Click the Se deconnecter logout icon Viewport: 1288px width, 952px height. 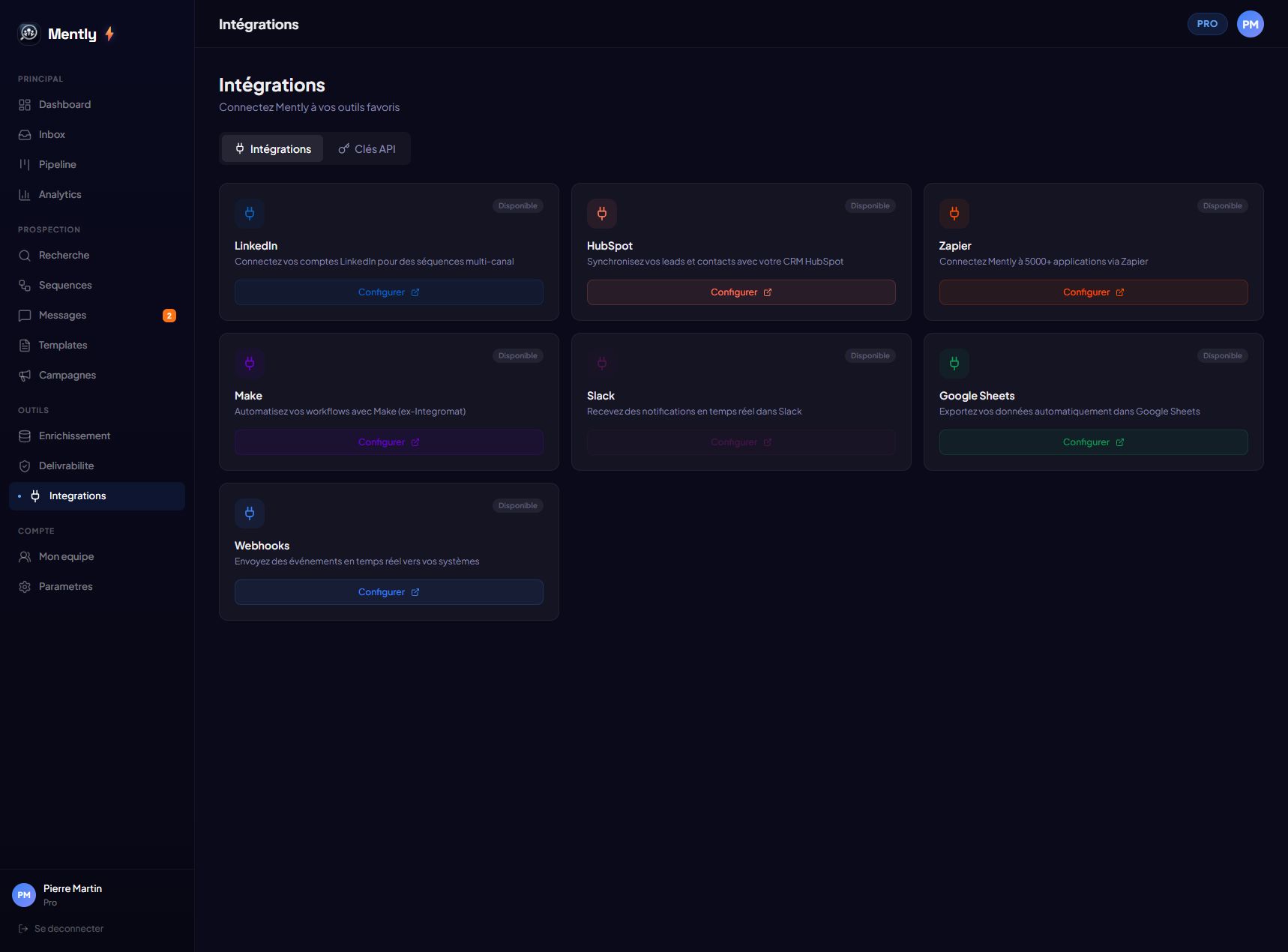click(x=23, y=929)
